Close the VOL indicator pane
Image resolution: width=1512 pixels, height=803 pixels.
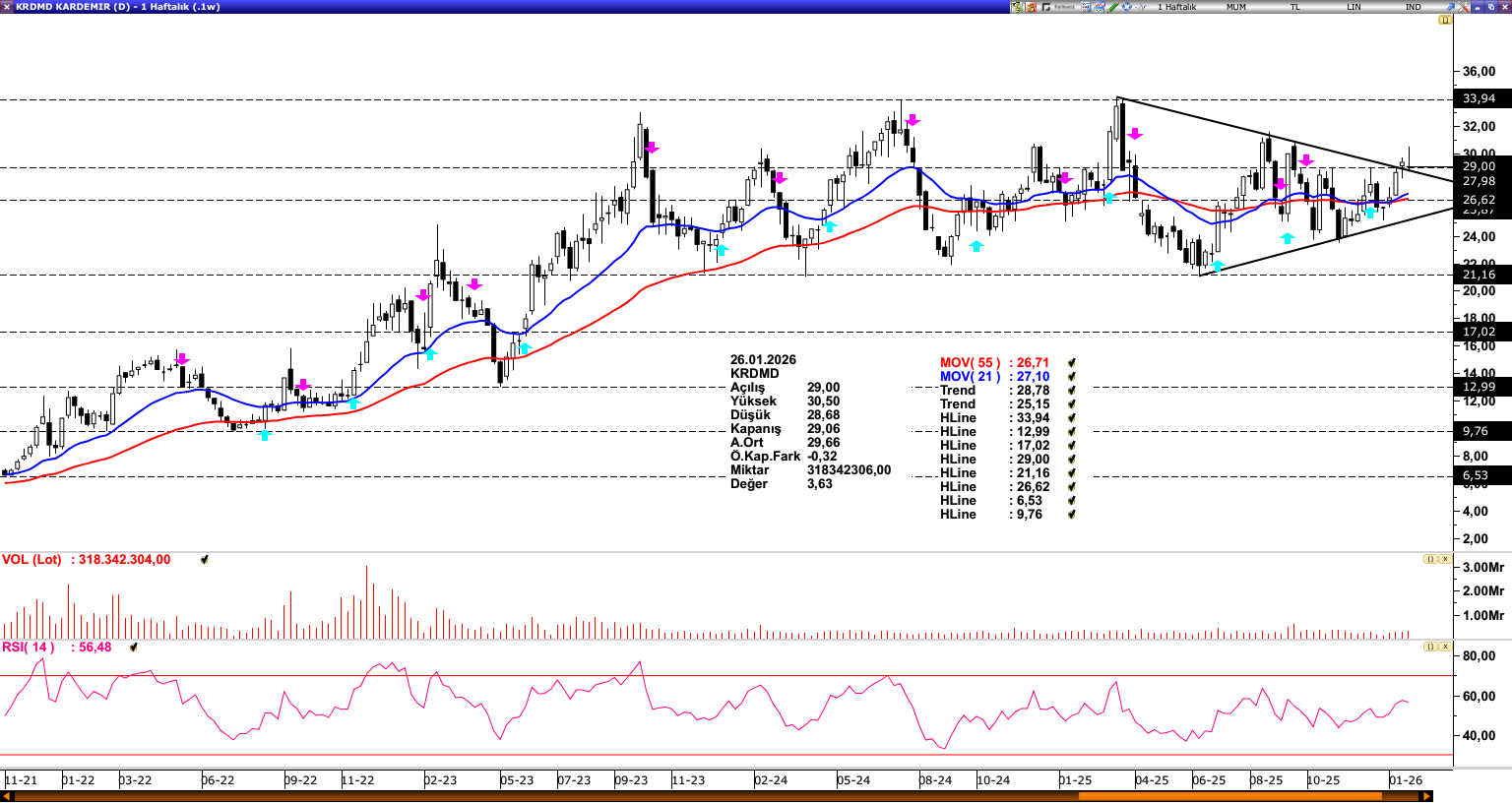pyautogui.click(x=1445, y=559)
